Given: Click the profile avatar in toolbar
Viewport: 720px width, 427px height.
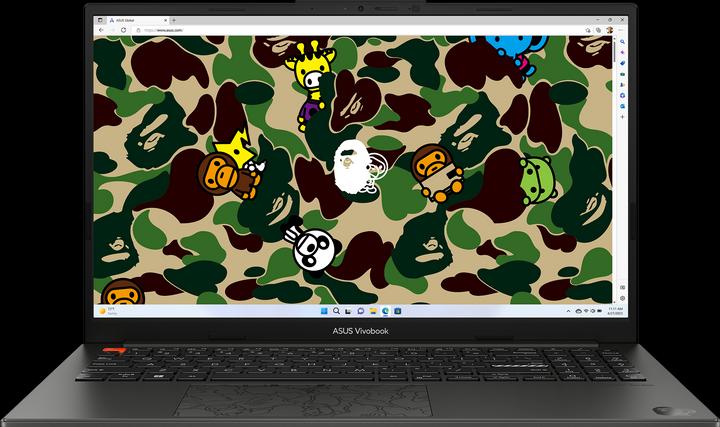Looking at the screenshot, I should pos(609,30).
